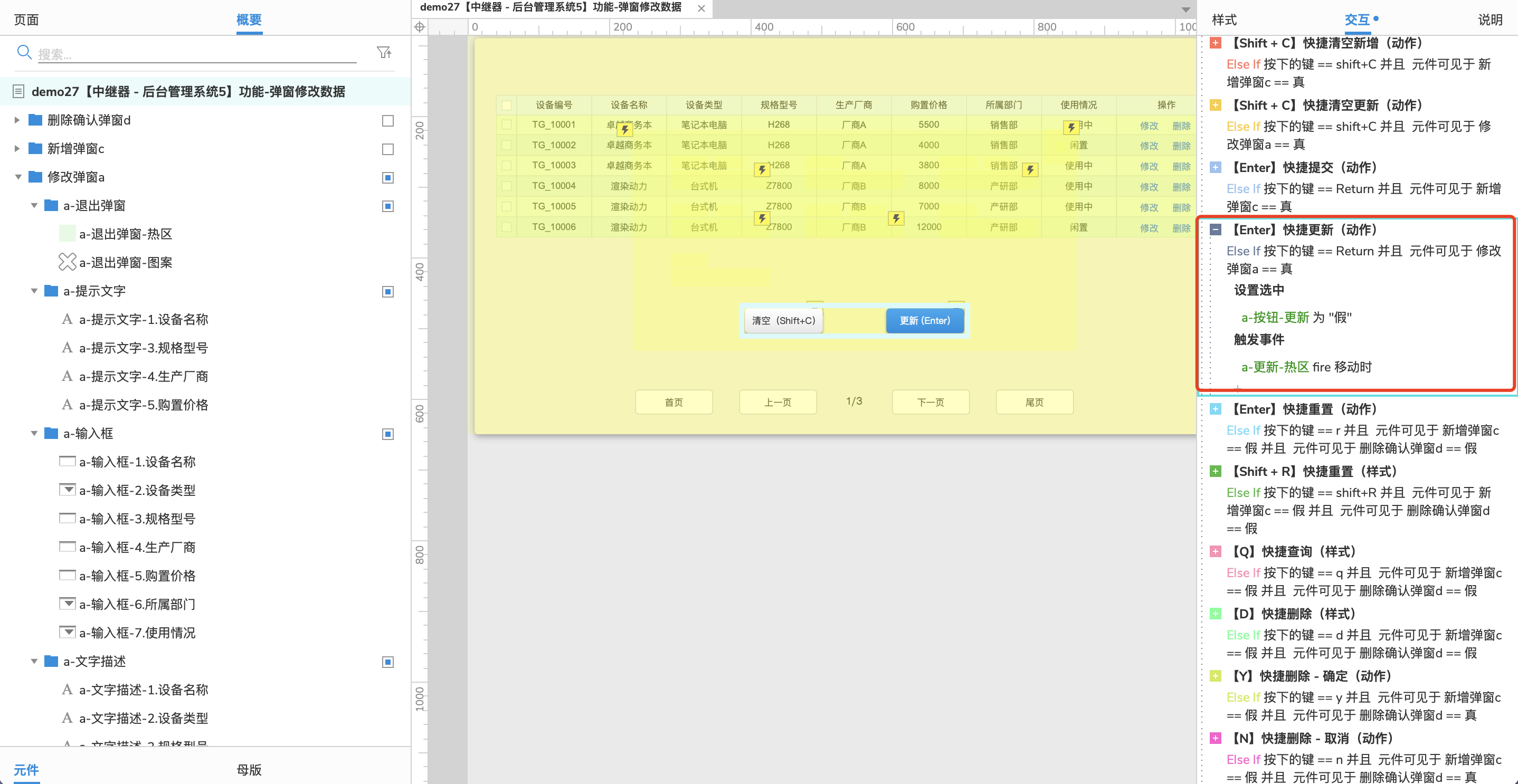Click the droplist icon of a-输入框-2.设备类型
The image size is (1518, 784).
[x=67, y=490]
